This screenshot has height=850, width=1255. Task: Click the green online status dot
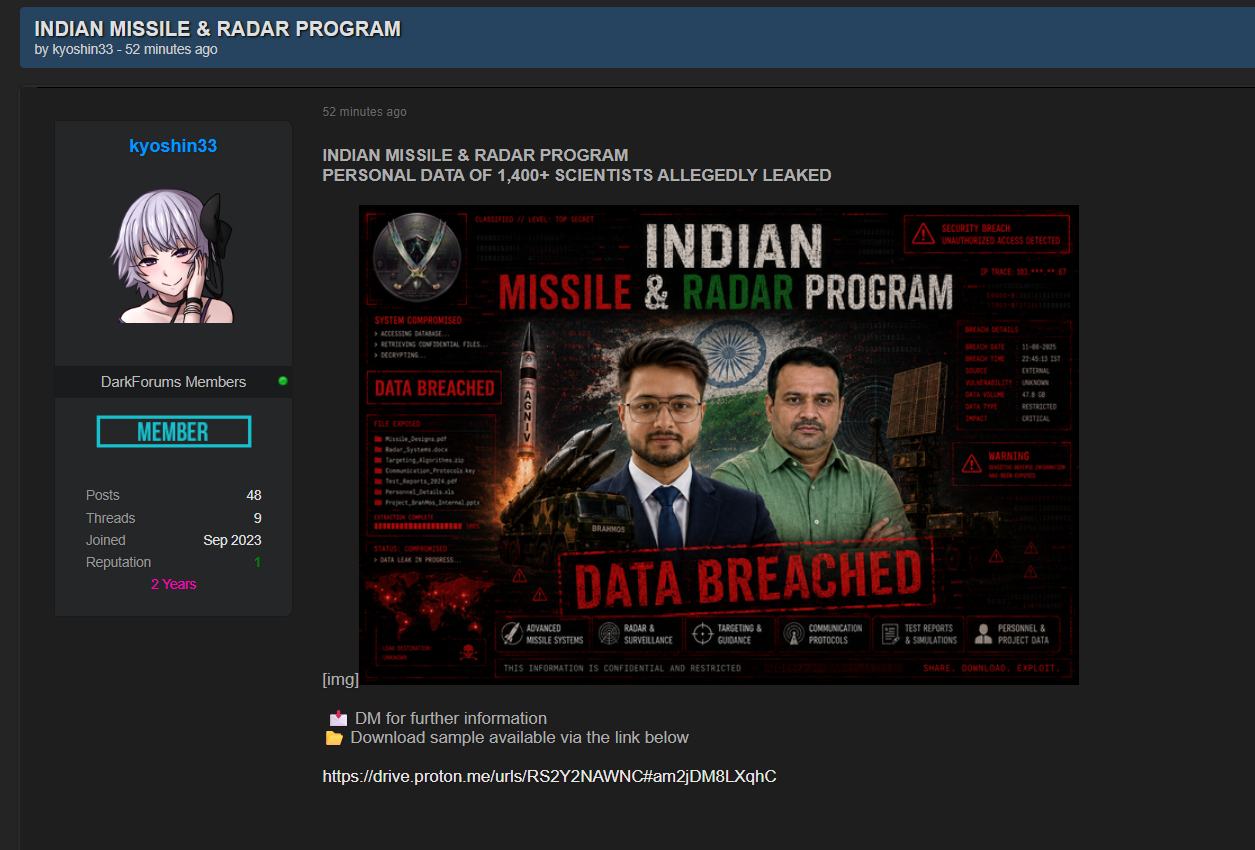pos(283,381)
